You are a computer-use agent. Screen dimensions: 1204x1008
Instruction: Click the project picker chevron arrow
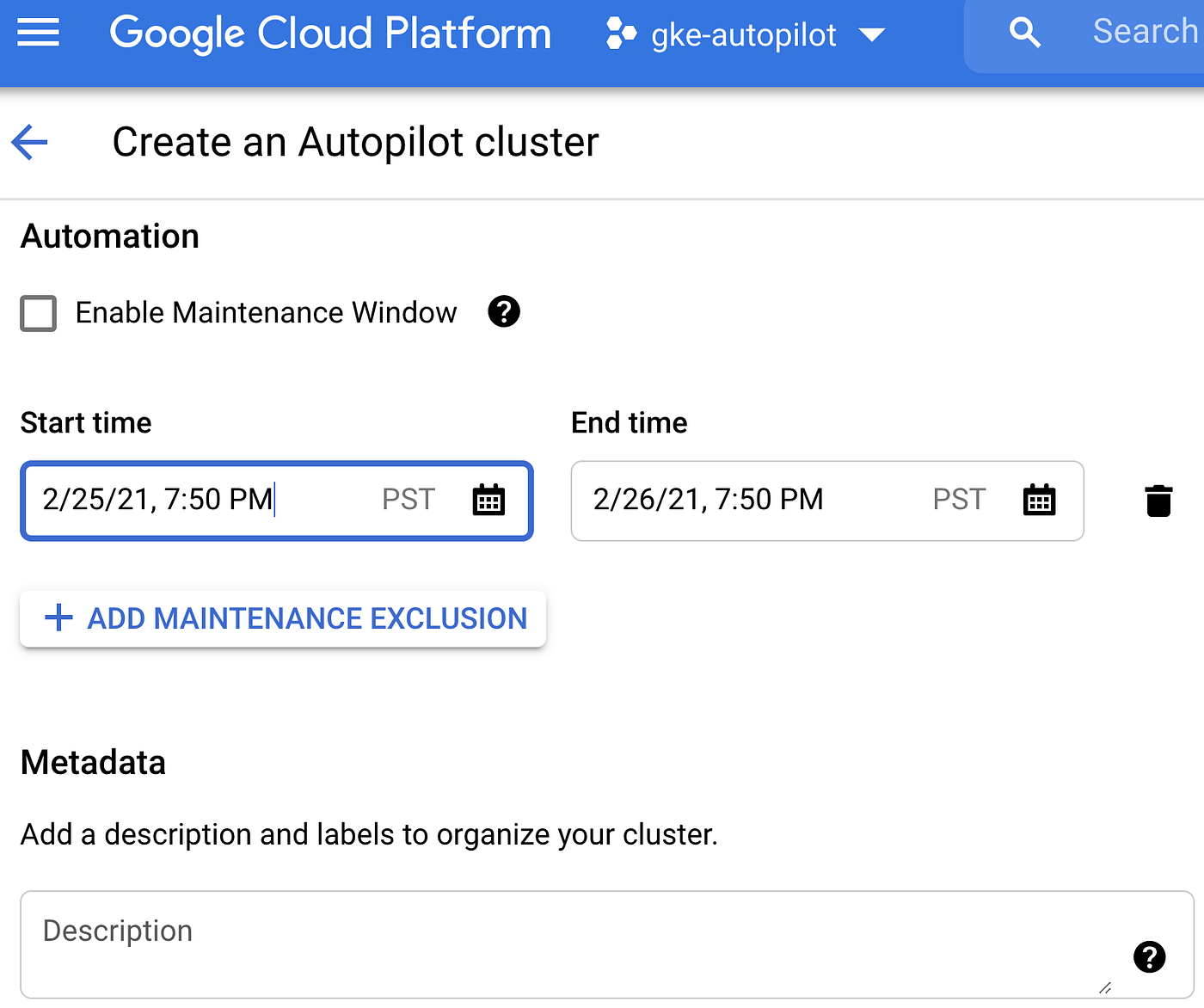(x=872, y=34)
